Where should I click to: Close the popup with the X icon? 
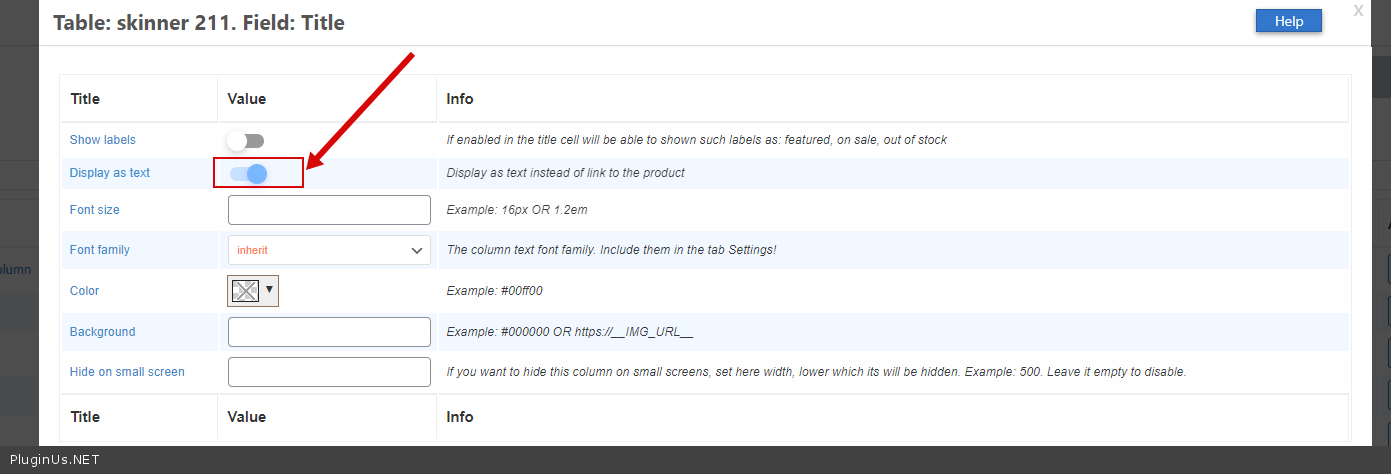[x=1358, y=10]
